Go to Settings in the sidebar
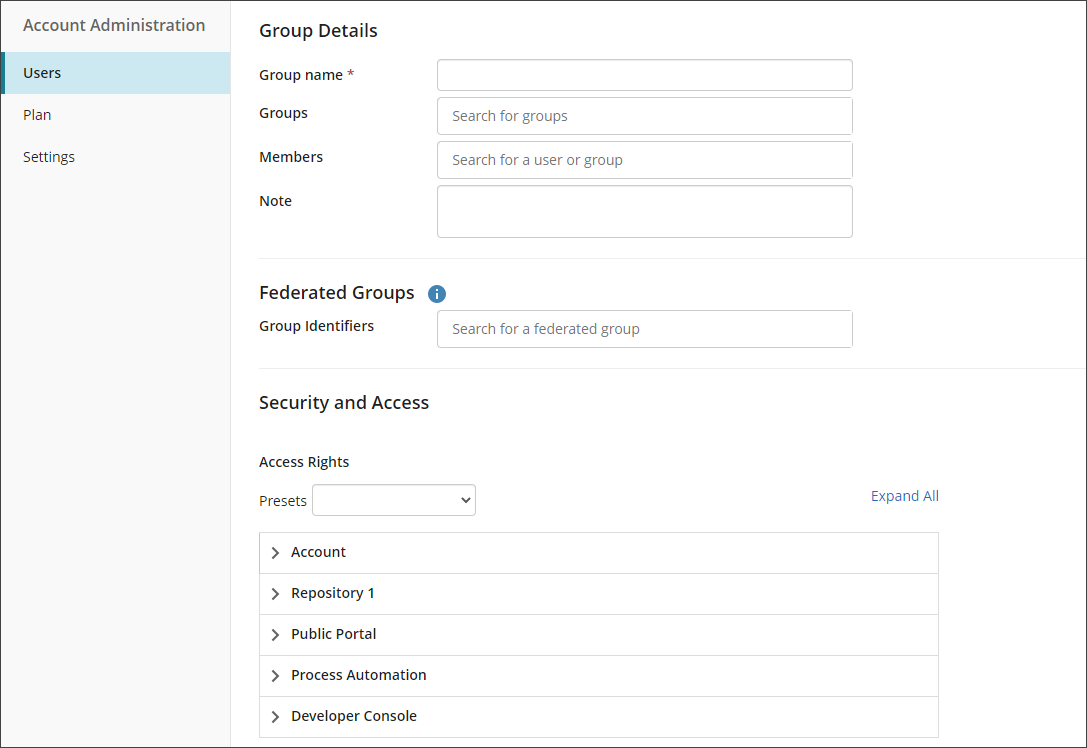Screen dimensions: 1087x748 tap(49, 157)
